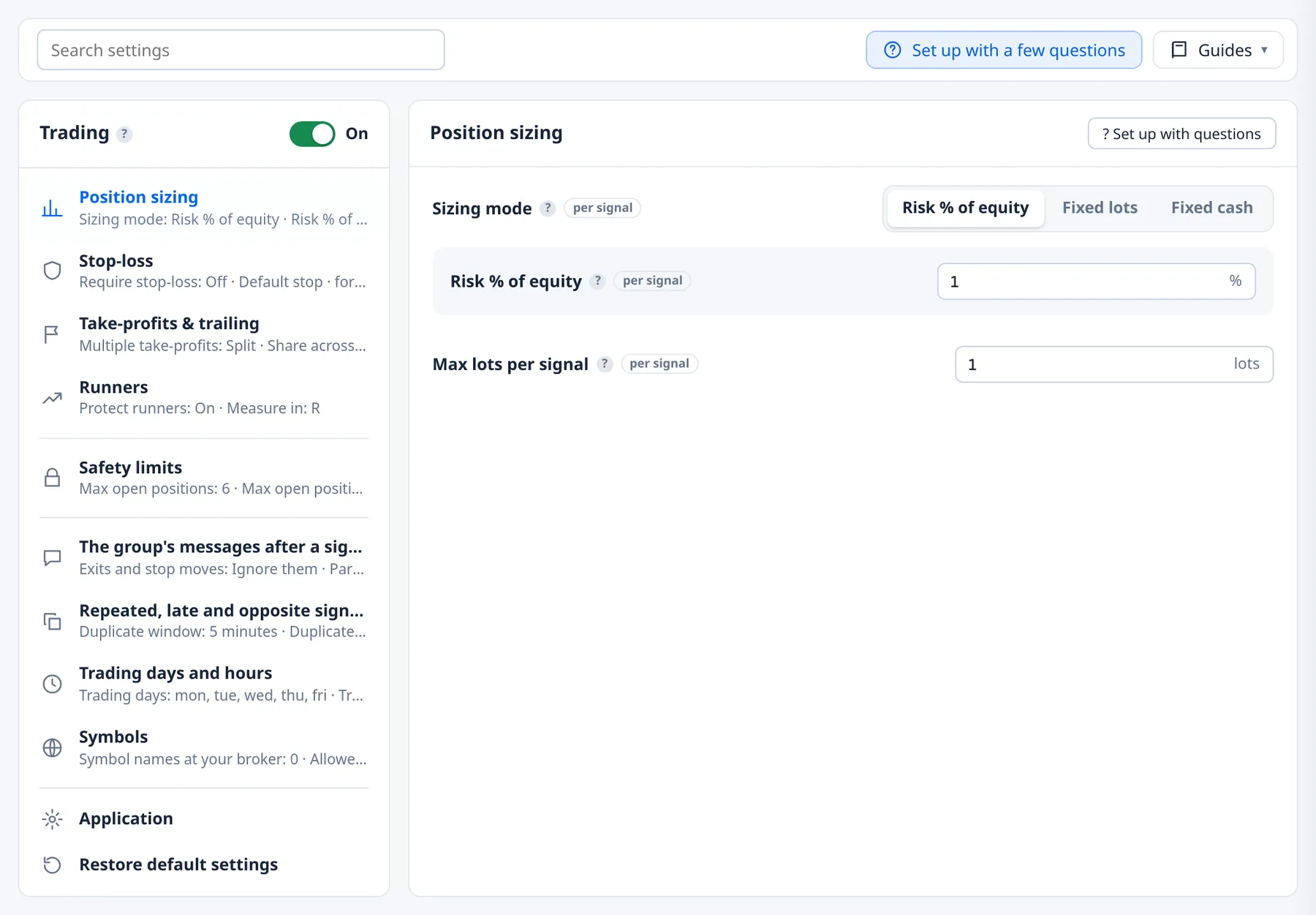Click the Application gear icon
Viewport: 1316px width, 915px height.
(x=52, y=819)
